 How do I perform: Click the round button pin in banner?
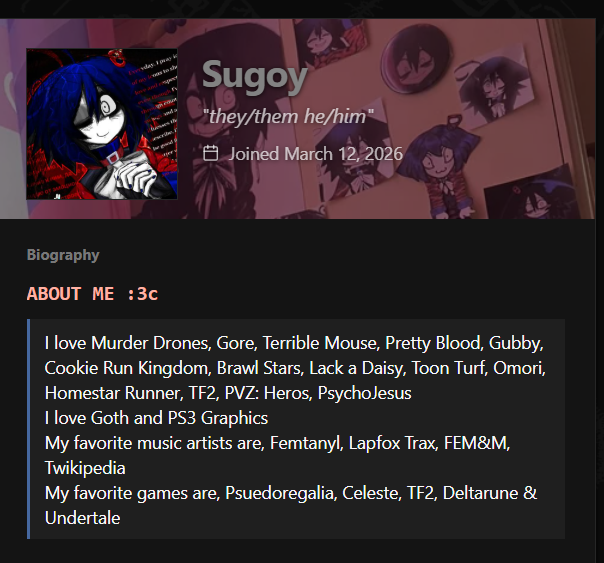coord(415,59)
